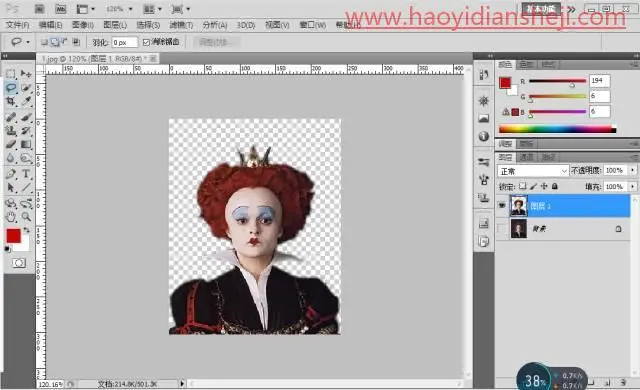Select the Blur tool
640x390 pixels.
pos(11,158)
